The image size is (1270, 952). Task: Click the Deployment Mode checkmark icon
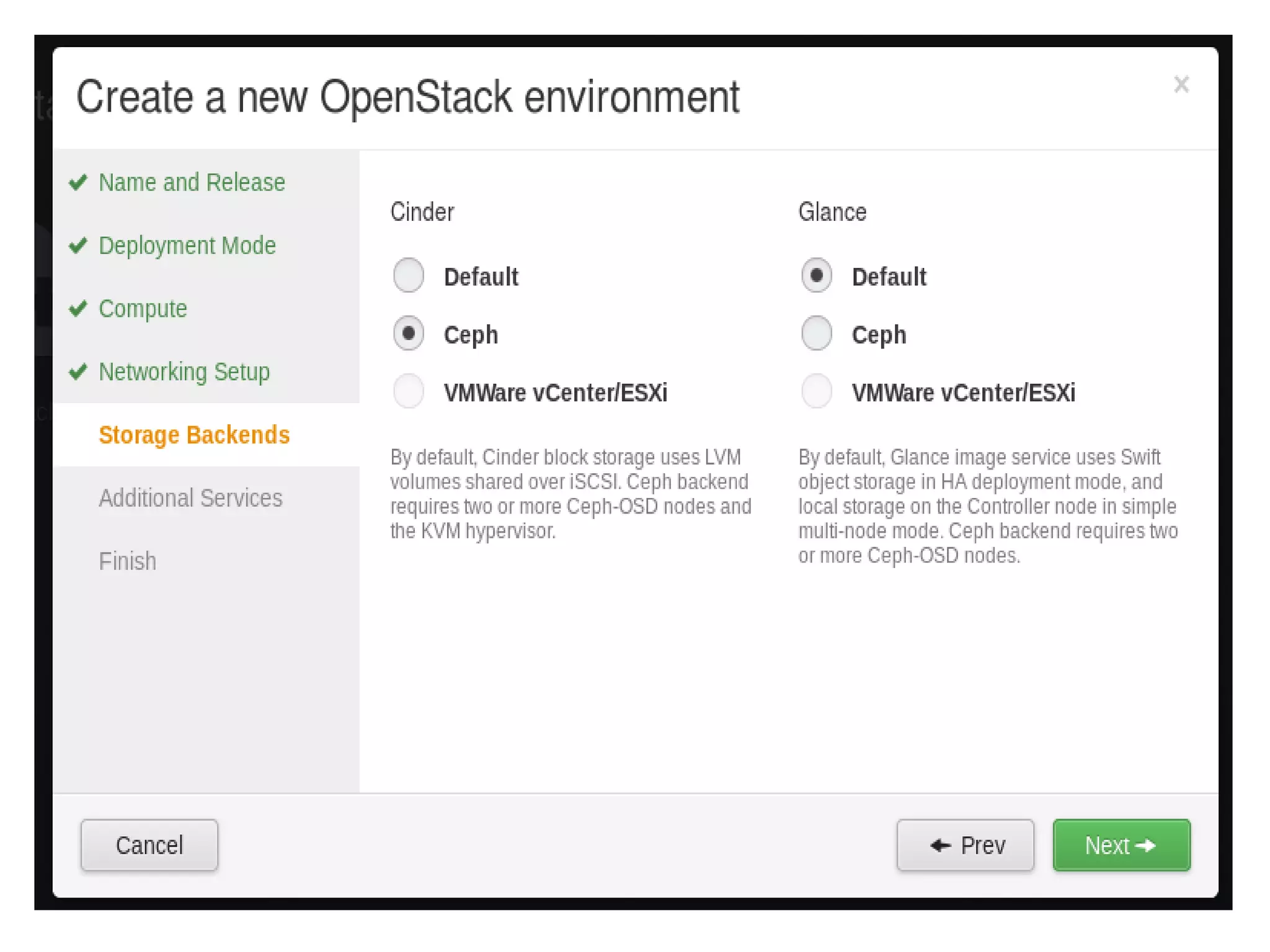pos(78,246)
